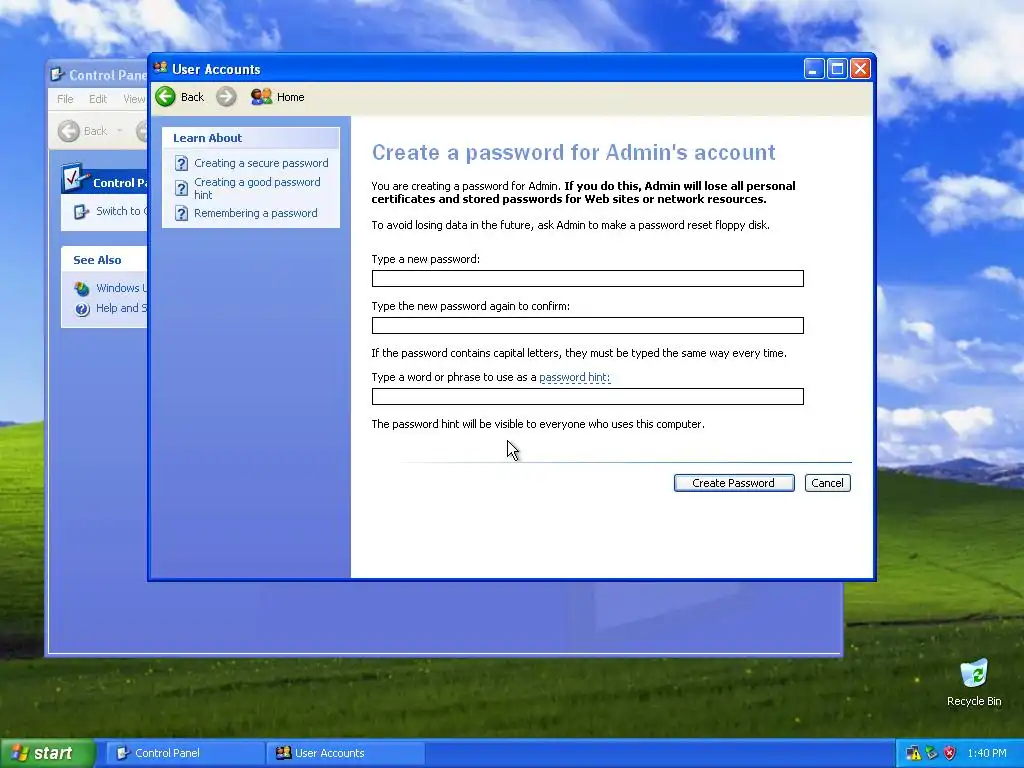1024x768 pixels.
Task: Focus the password hint text field
Action: pyautogui.click(x=587, y=396)
